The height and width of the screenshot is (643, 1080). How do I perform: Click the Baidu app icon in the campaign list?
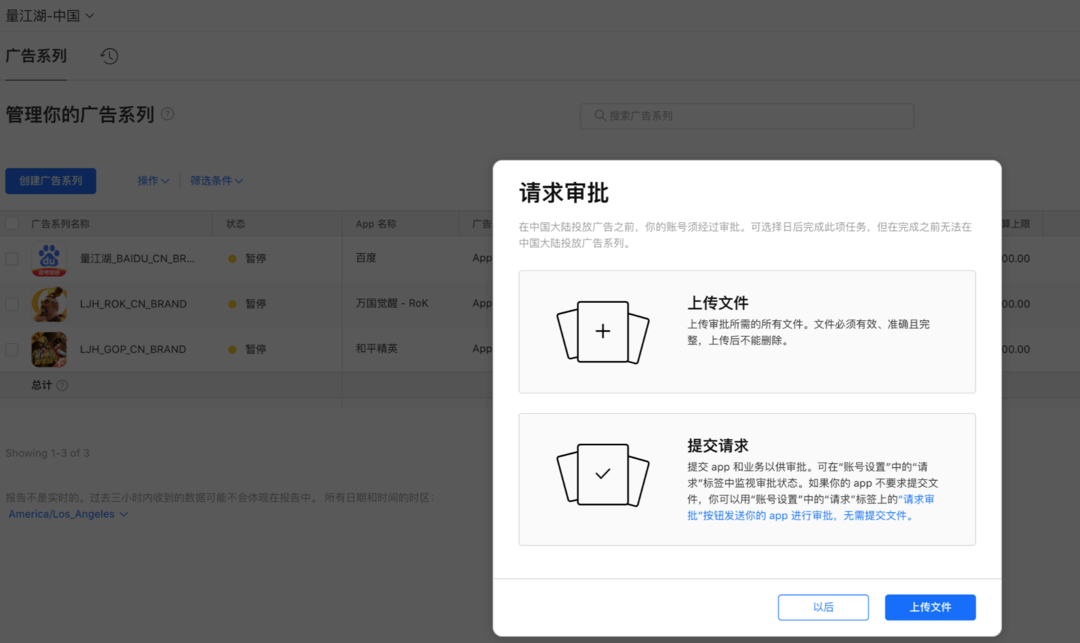click(49, 258)
